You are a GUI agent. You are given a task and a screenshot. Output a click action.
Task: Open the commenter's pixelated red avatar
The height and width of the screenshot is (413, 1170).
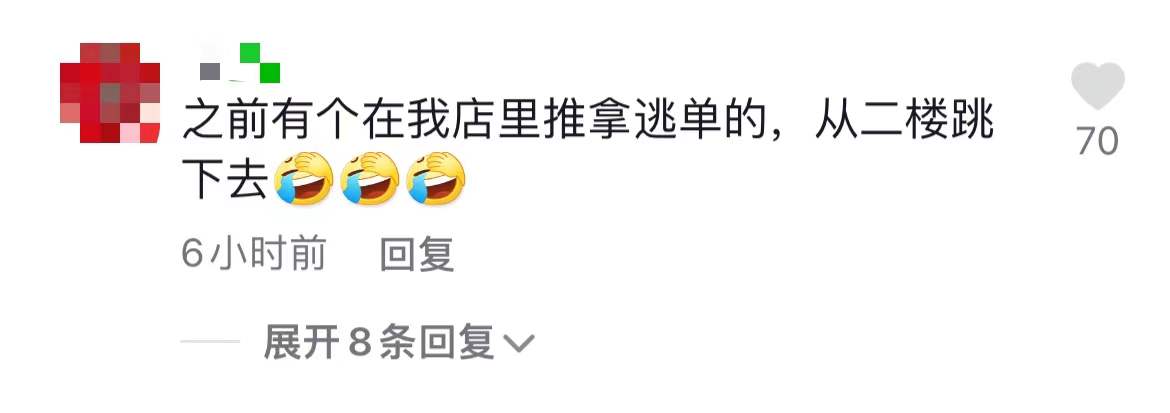[110, 93]
